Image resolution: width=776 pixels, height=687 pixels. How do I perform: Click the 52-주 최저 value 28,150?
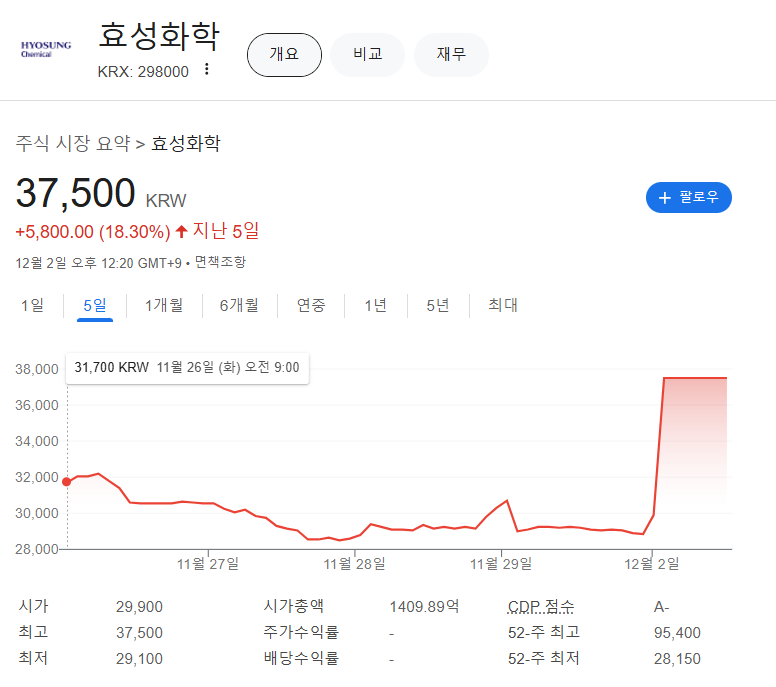[677, 659]
